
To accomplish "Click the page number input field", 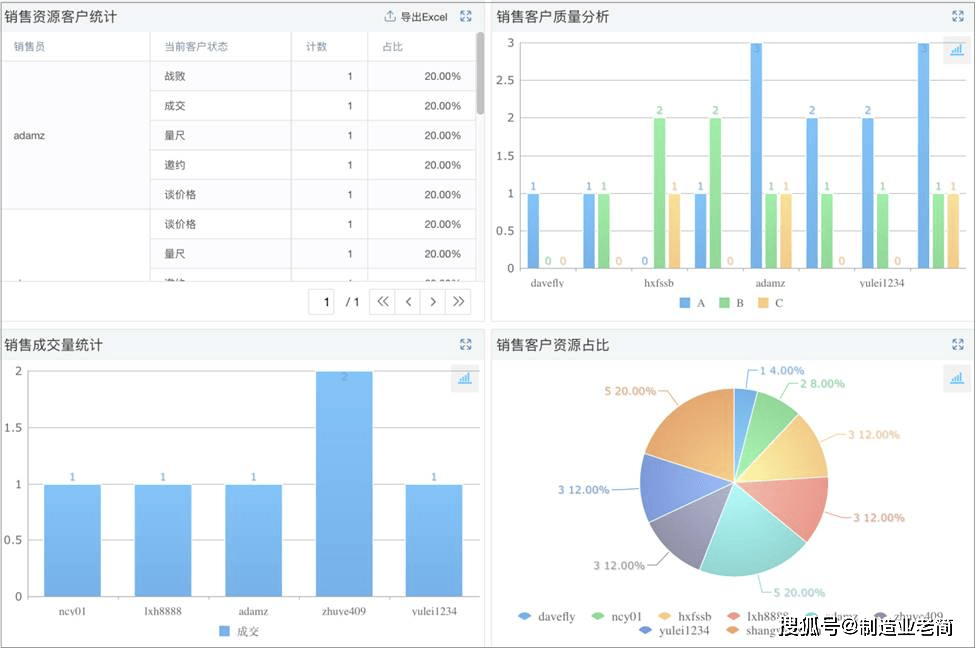I will coord(321,302).
